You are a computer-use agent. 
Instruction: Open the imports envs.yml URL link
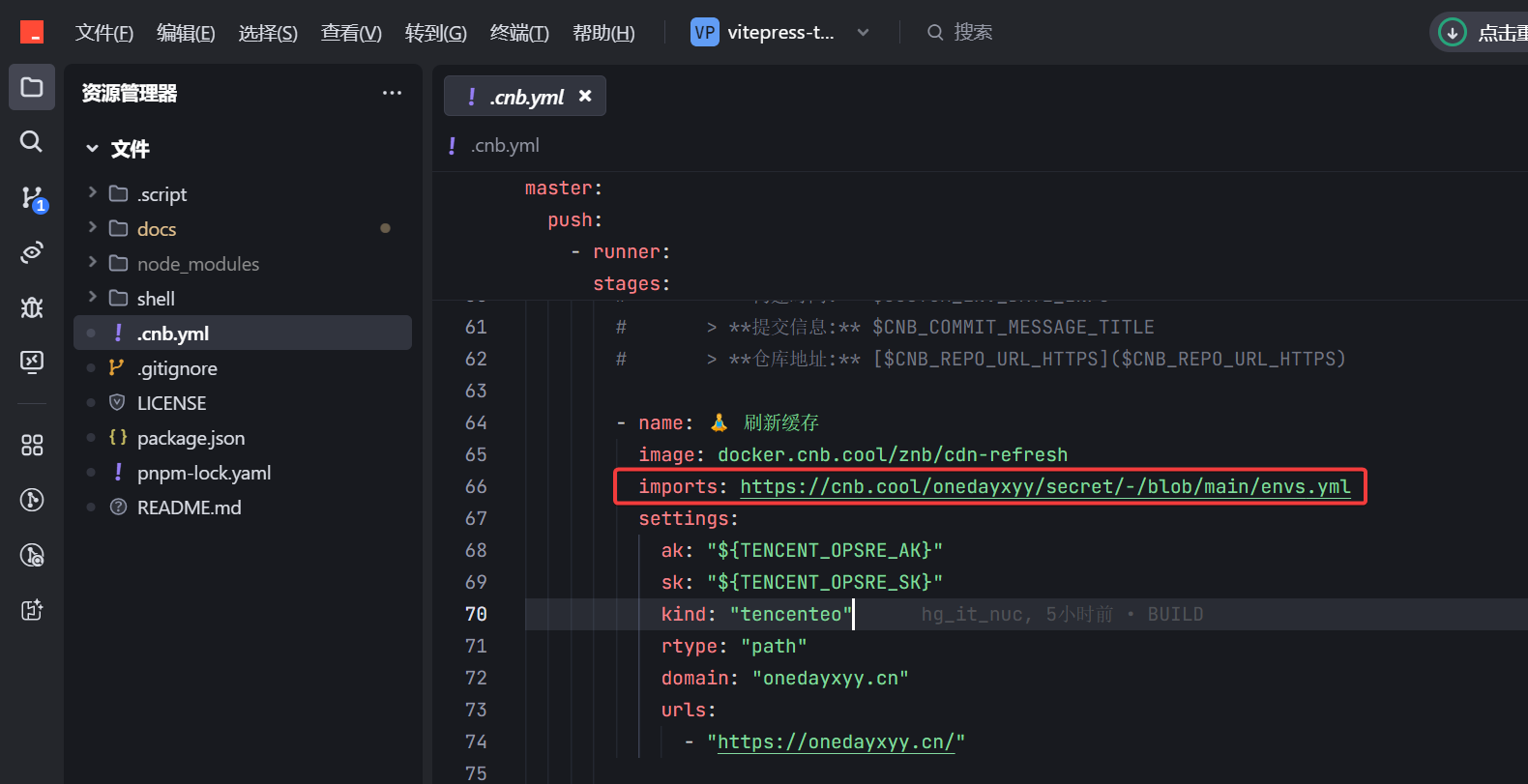click(1045, 486)
